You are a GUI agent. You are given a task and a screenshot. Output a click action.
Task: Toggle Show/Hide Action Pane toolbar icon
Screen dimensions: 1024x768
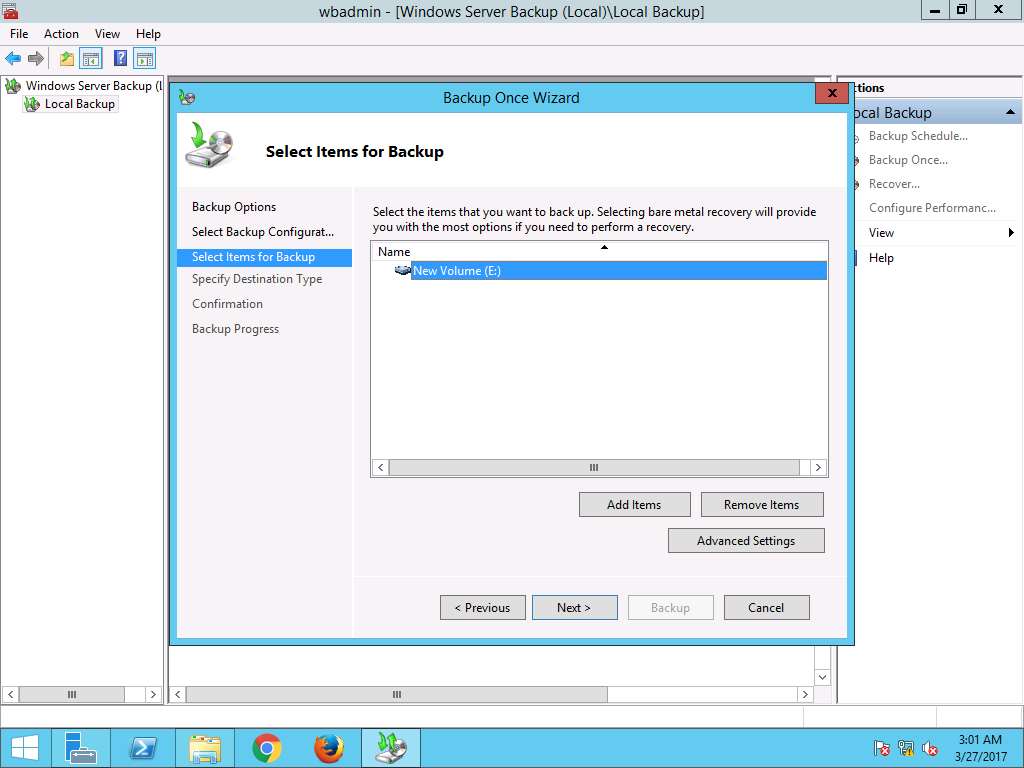coord(144,59)
